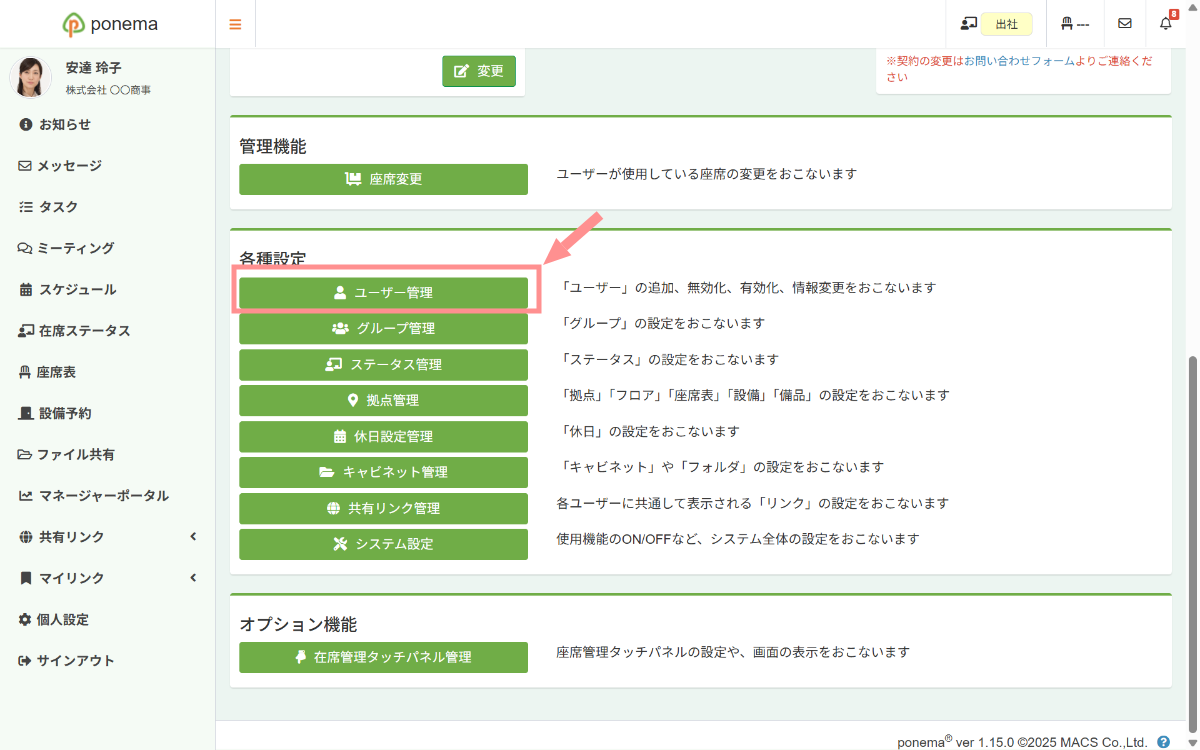Click the green 変更 button
Image resolution: width=1200 pixels, height=750 pixels.
pos(479,71)
